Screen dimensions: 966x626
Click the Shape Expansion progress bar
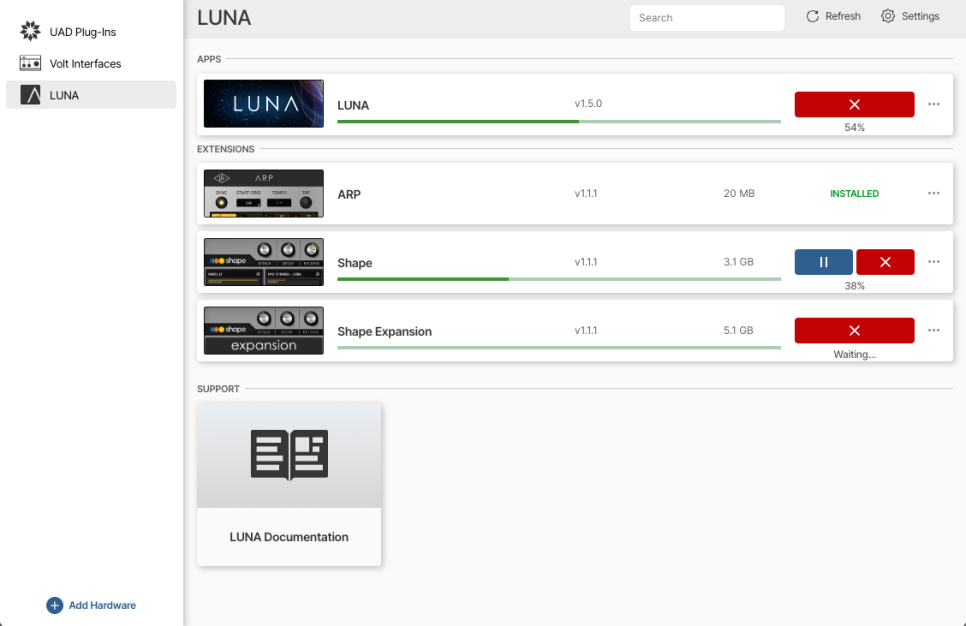coord(559,348)
